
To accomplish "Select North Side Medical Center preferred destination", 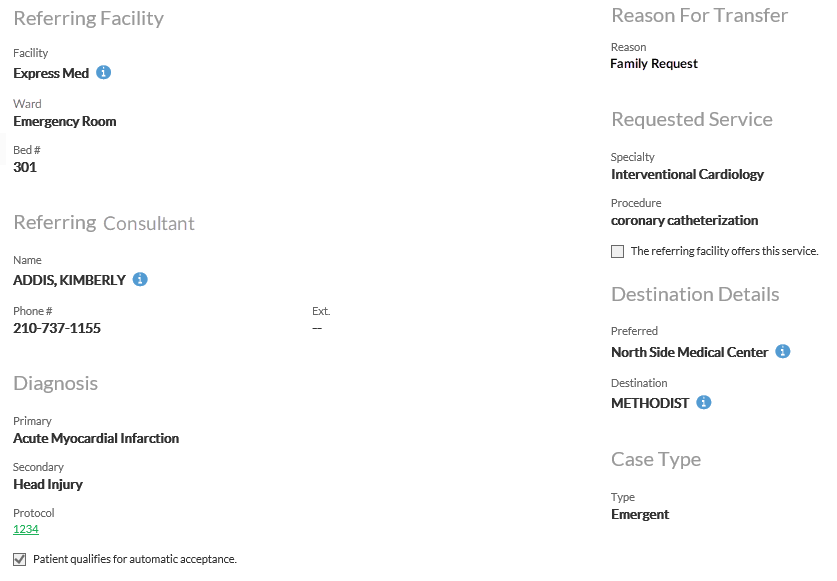I will (x=690, y=352).
